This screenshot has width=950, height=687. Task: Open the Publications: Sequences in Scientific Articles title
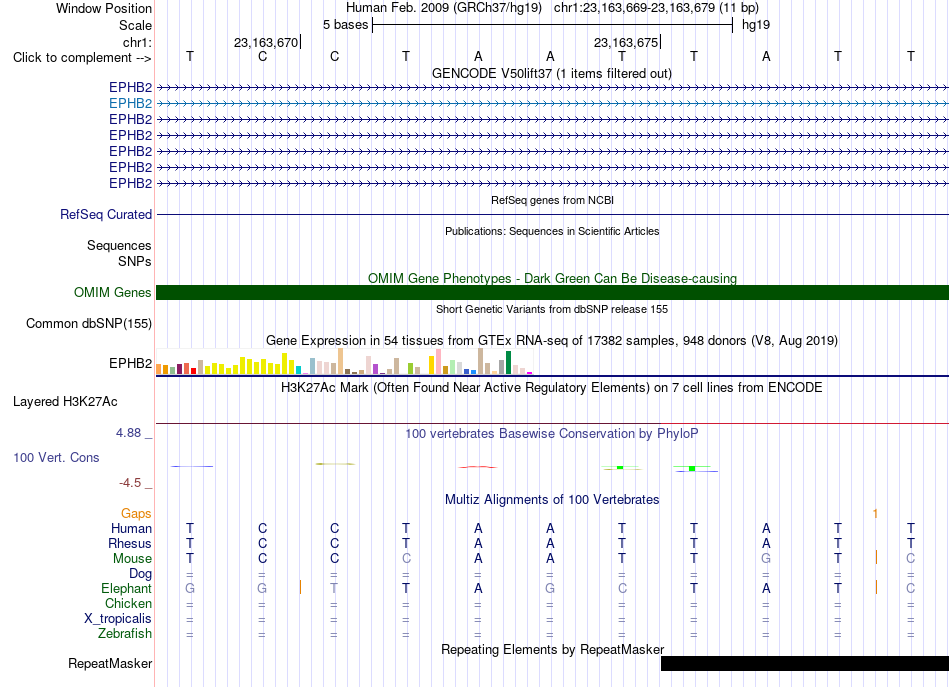click(552, 231)
